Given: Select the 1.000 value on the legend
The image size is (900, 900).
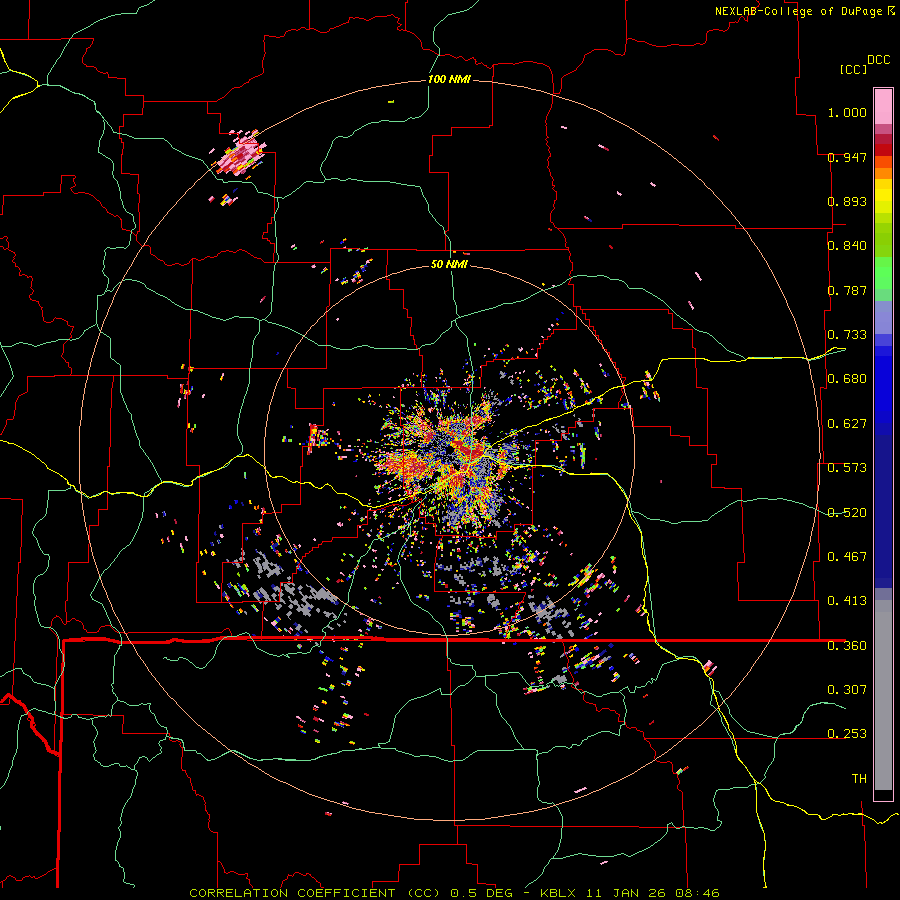Looking at the screenshot, I should click(x=847, y=112).
